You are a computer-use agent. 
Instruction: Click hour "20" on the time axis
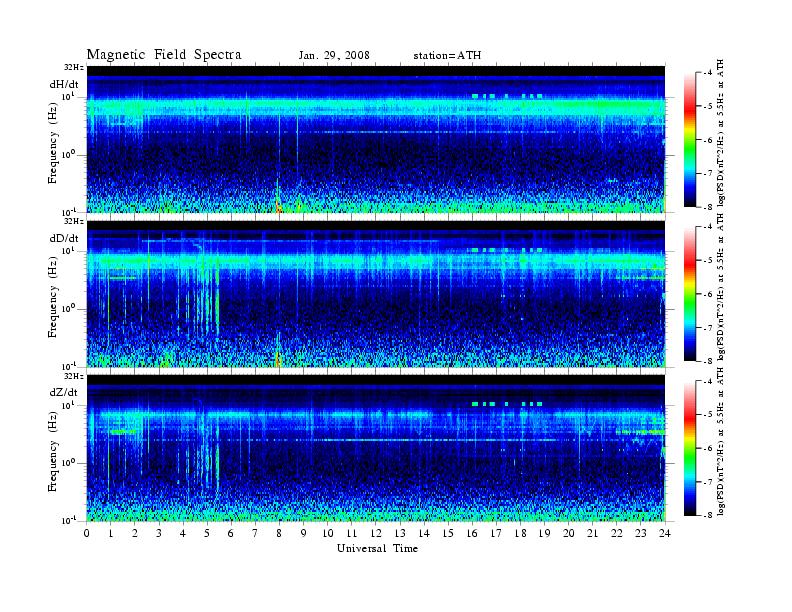[x=569, y=534]
